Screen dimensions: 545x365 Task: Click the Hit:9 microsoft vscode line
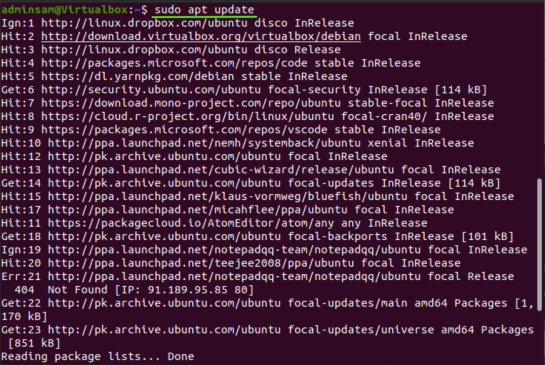click(x=221, y=130)
